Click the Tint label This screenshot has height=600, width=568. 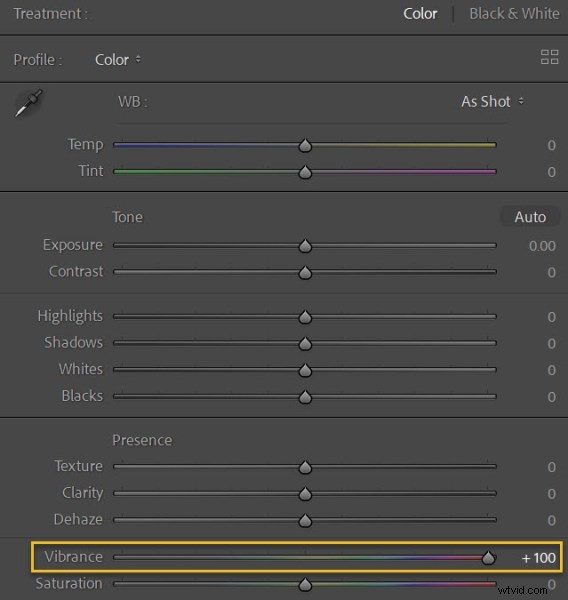tap(91, 171)
